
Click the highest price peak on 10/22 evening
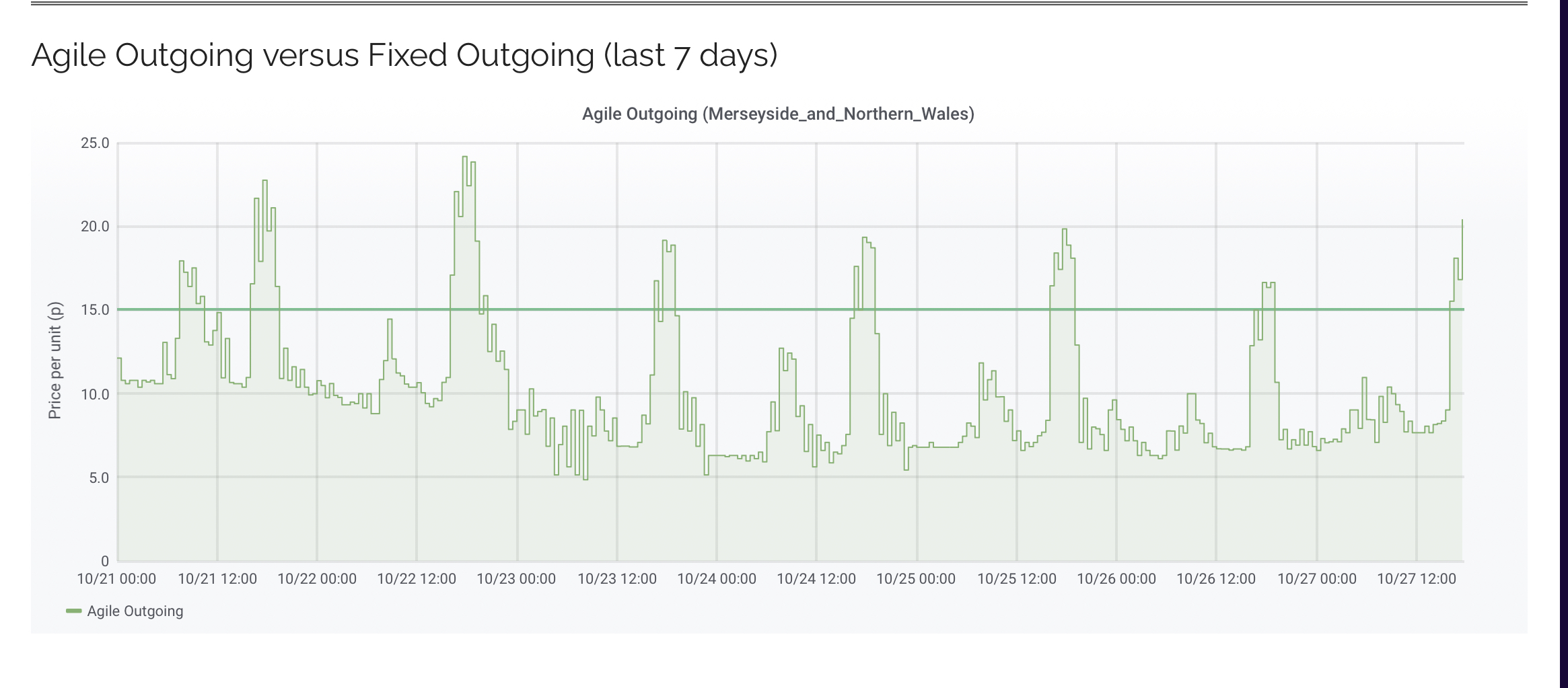click(x=464, y=157)
